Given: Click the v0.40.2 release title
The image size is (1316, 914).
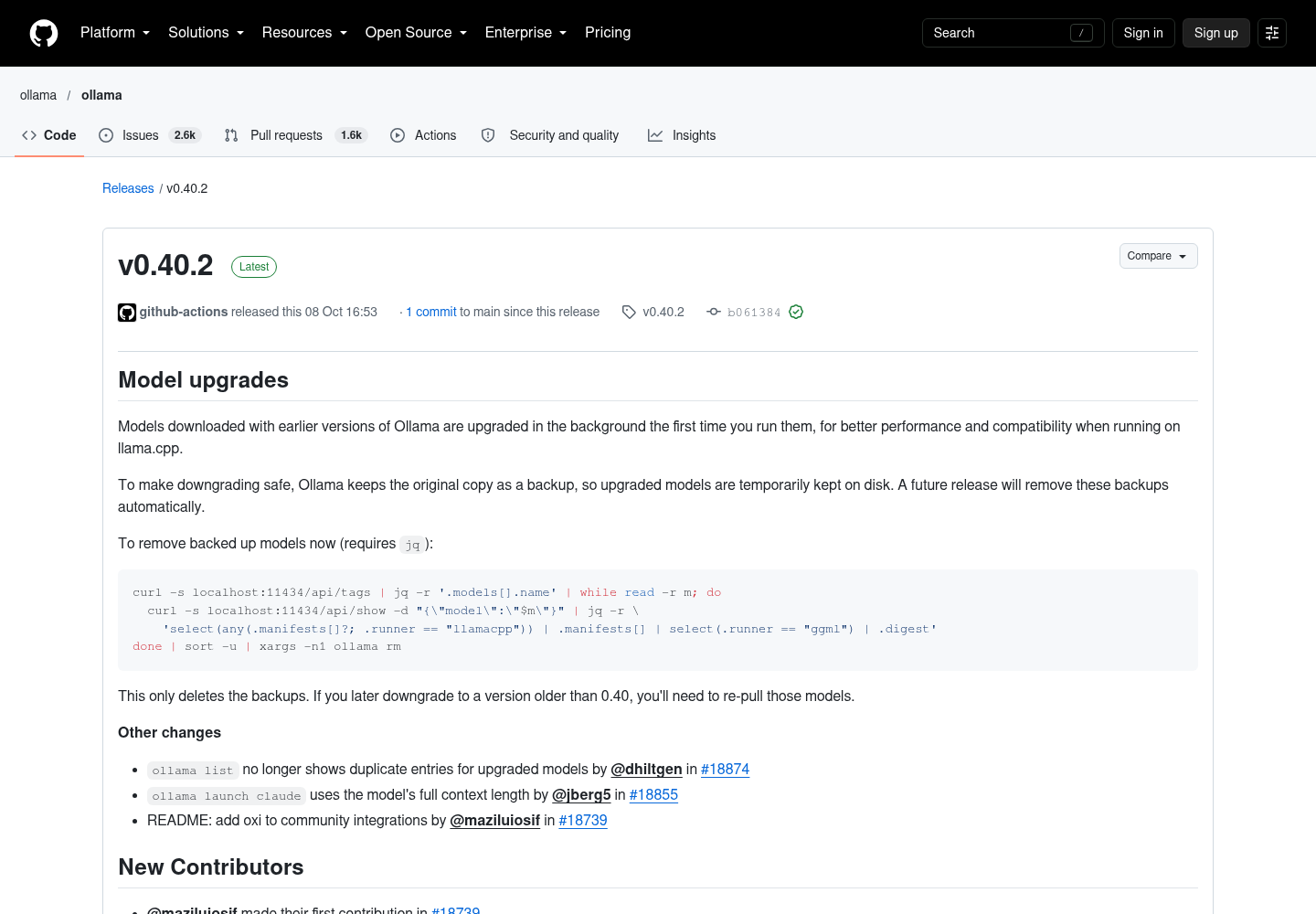Looking at the screenshot, I should [165, 265].
